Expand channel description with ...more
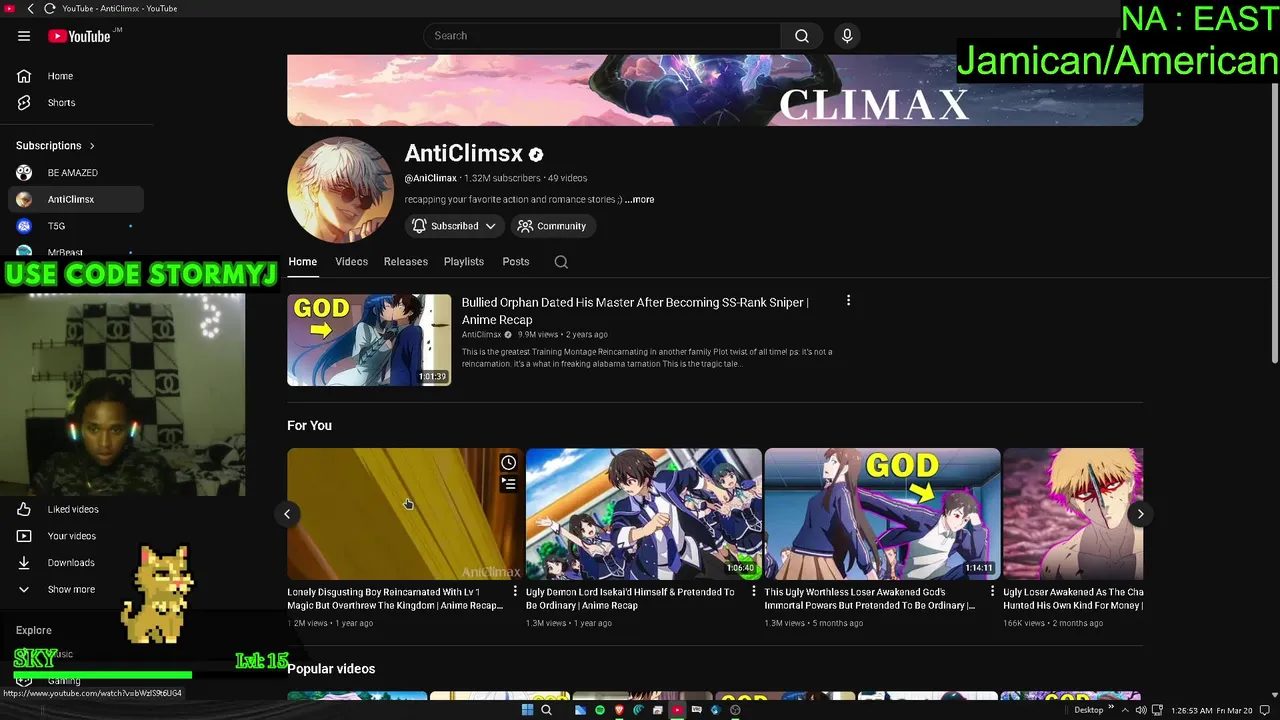The height and width of the screenshot is (720, 1280). (x=640, y=199)
